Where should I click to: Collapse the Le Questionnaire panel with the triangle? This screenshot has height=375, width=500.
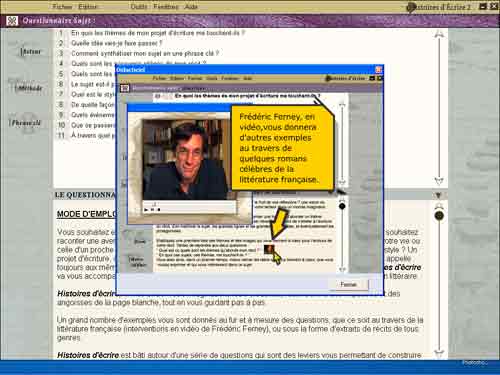(438, 195)
